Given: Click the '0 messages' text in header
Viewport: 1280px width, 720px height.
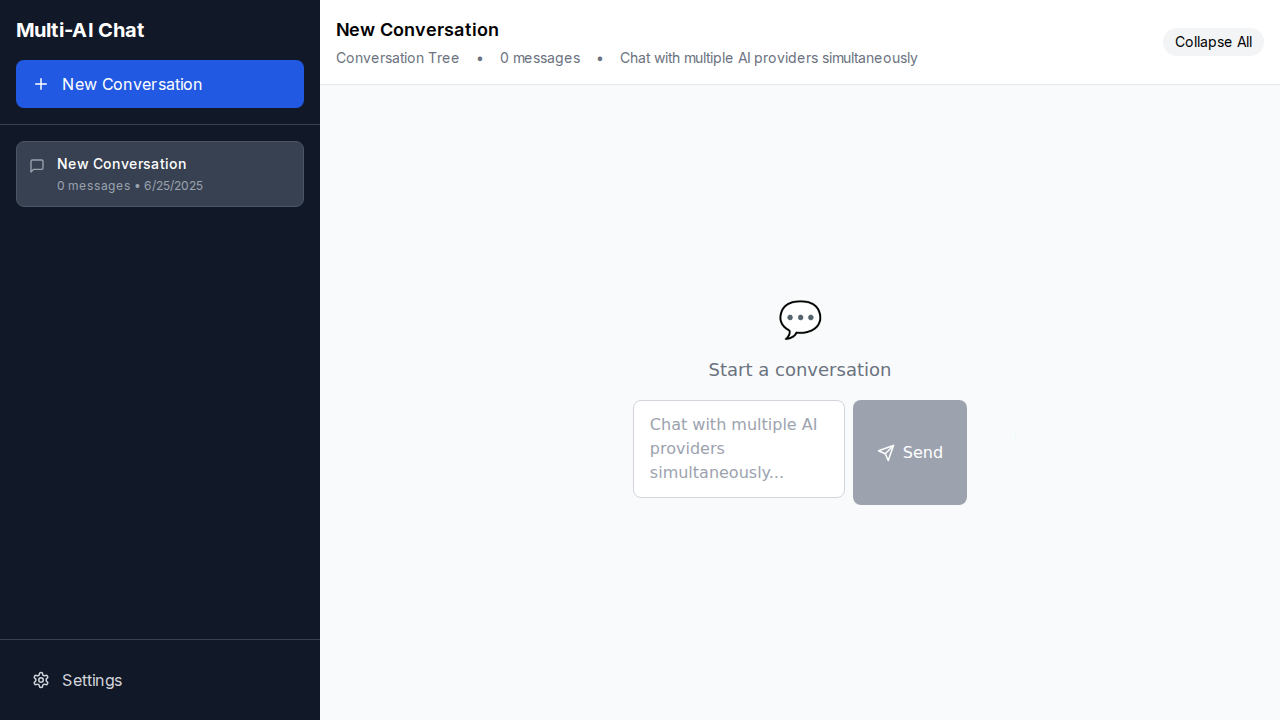Looking at the screenshot, I should coord(540,58).
